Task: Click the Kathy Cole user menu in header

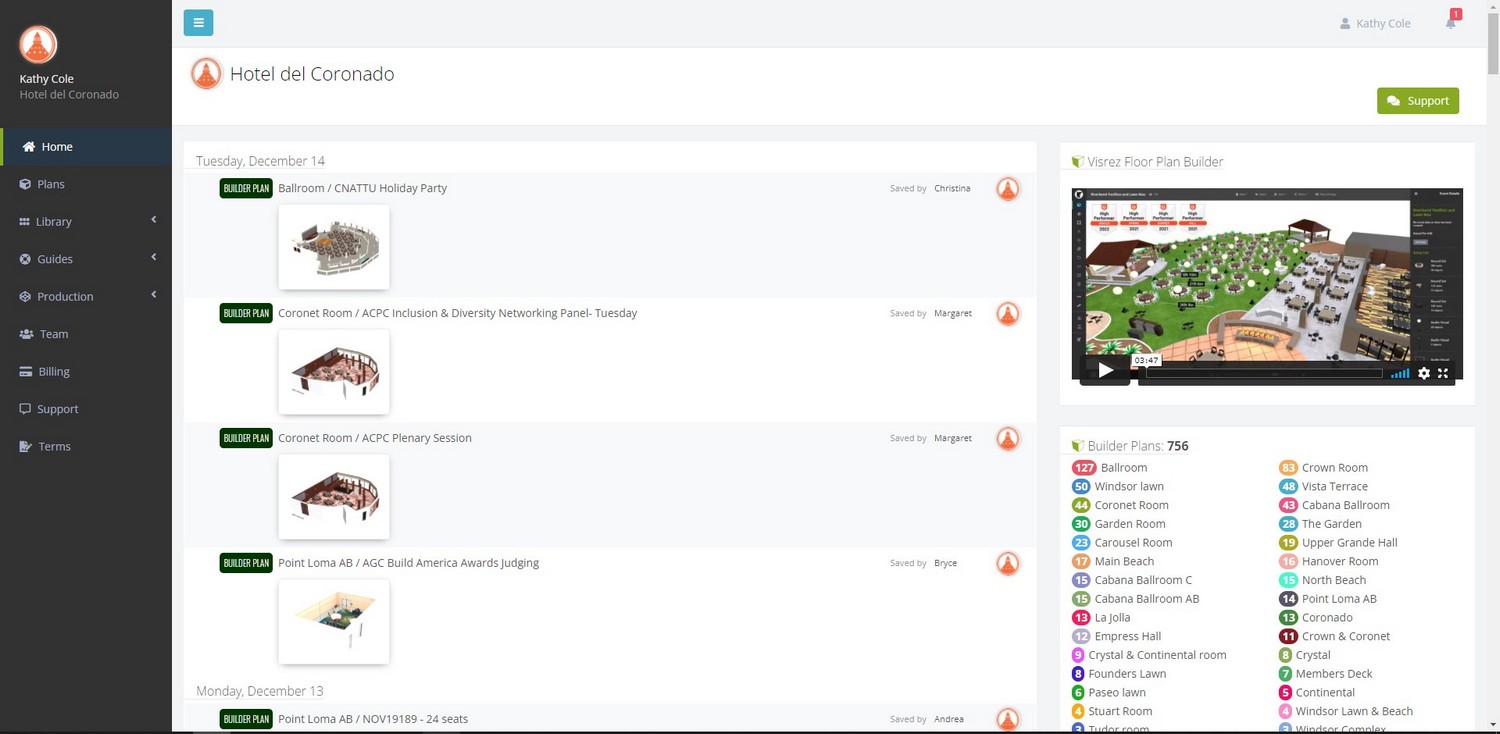Action: point(1375,23)
